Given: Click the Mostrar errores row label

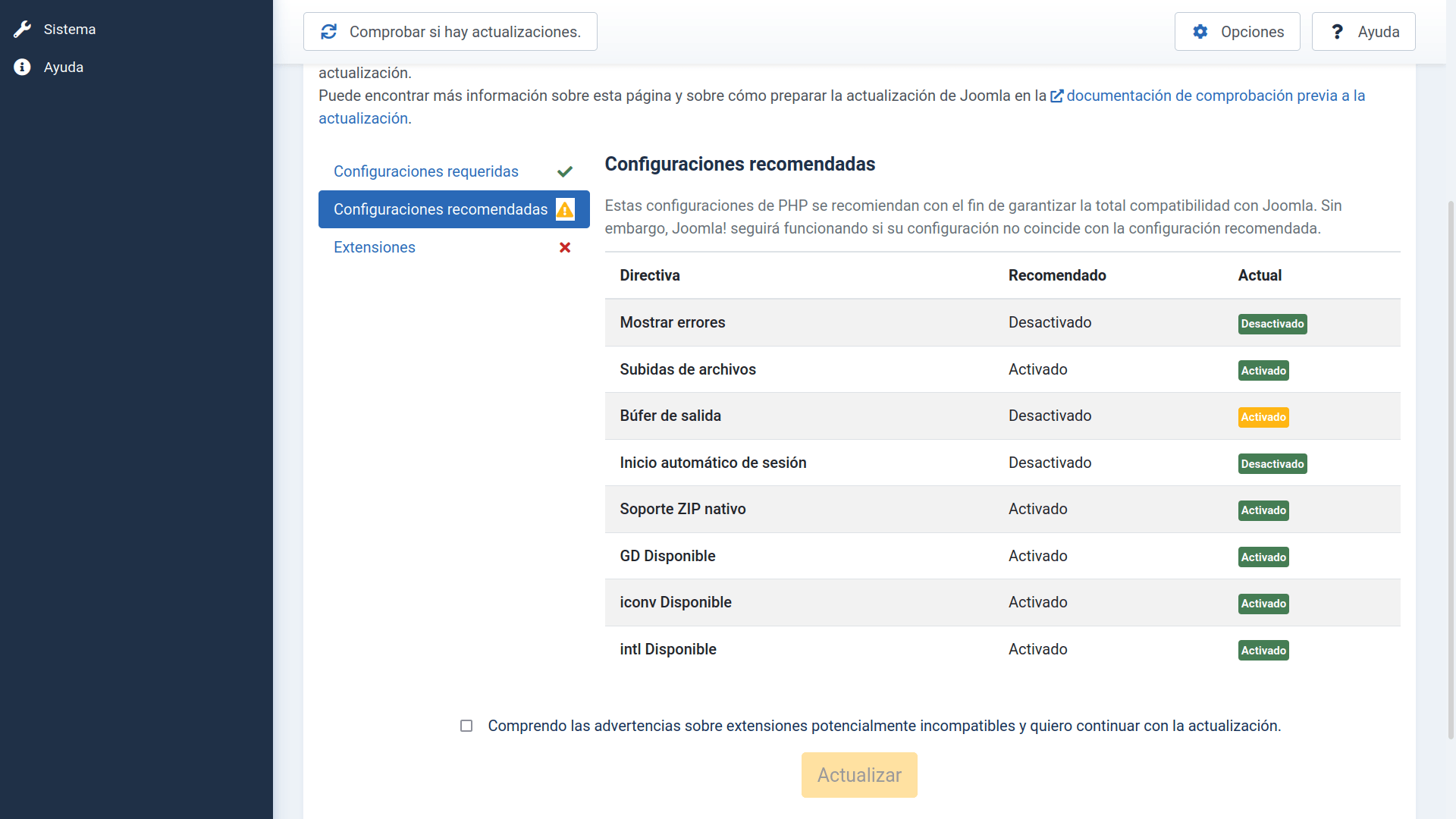Looking at the screenshot, I should [x=673, y=322].
